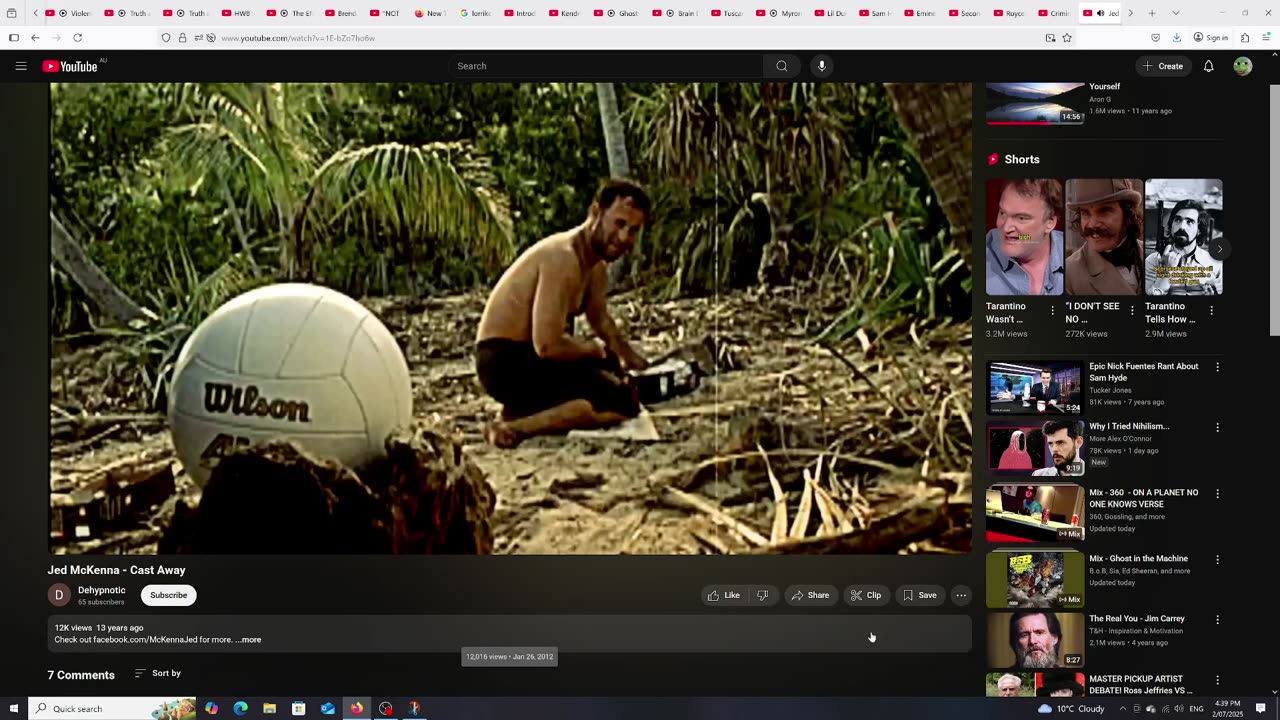Open the Tarantino Wasn't short thumbnail
Image resolution: width=1280 pixels, height=720 pixels.
(x=1024, y=237)
